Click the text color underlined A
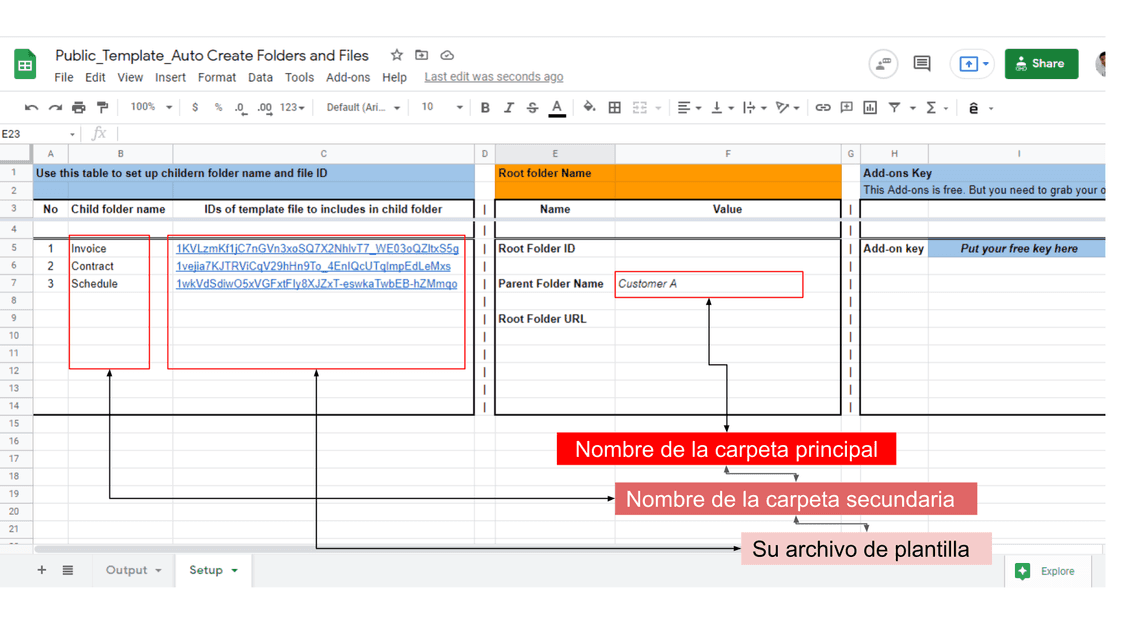This screenshot has width=1140, height=622. (557, 108)
